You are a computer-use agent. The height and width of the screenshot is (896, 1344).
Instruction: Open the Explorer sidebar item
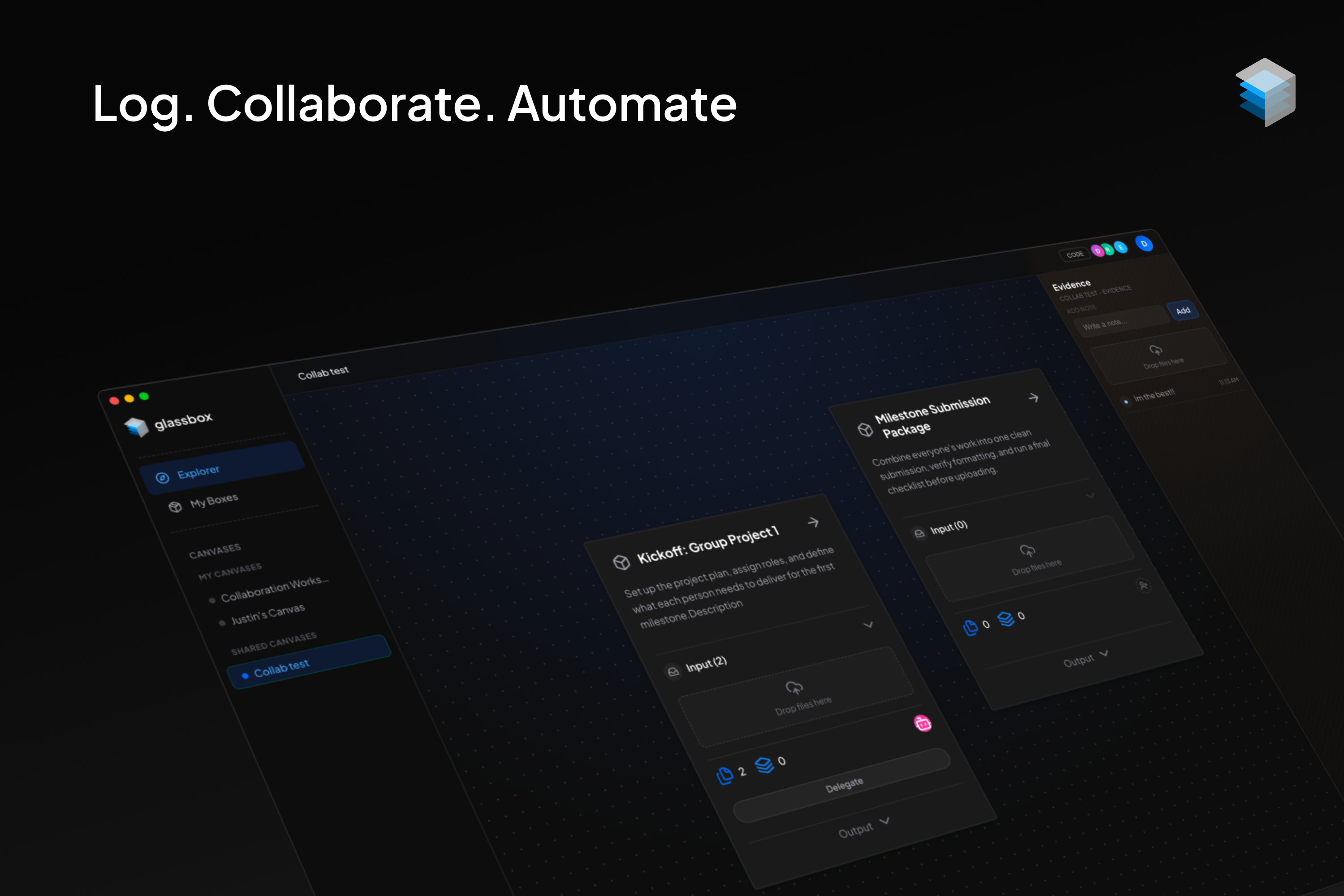198,472
